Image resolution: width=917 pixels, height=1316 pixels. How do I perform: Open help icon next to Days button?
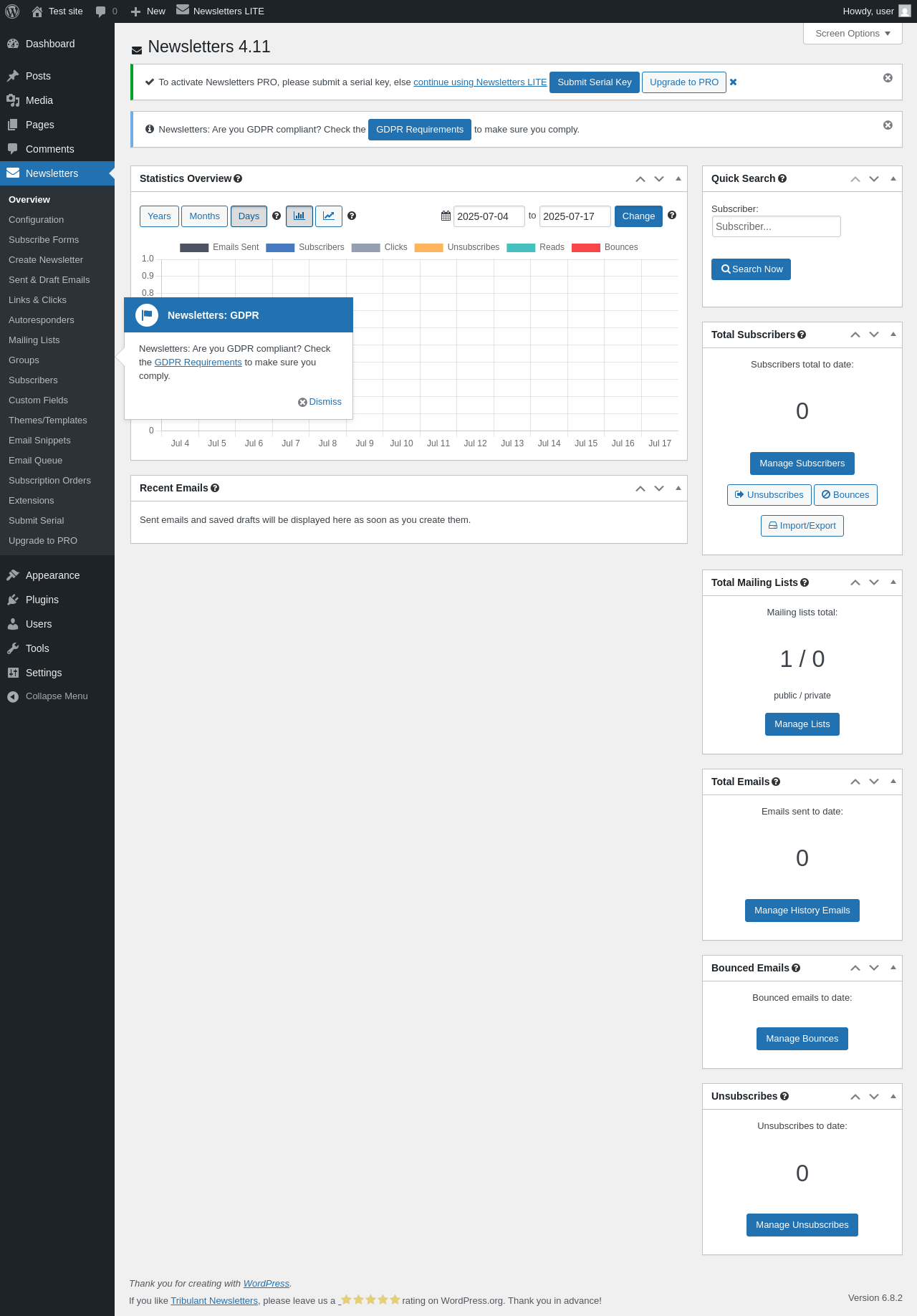(x=277, y=216)
